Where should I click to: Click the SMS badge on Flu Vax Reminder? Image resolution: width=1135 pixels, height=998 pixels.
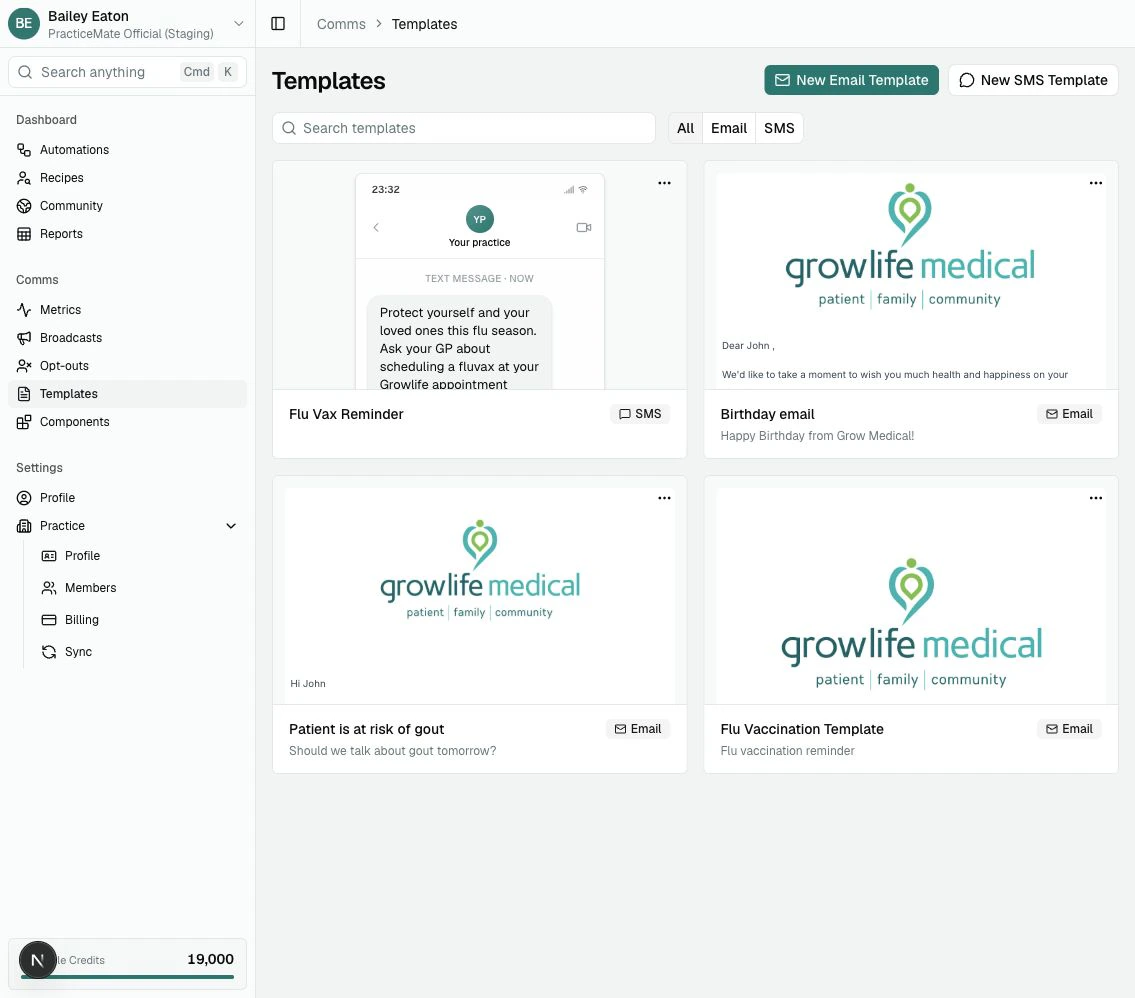(x=640, y=414)
